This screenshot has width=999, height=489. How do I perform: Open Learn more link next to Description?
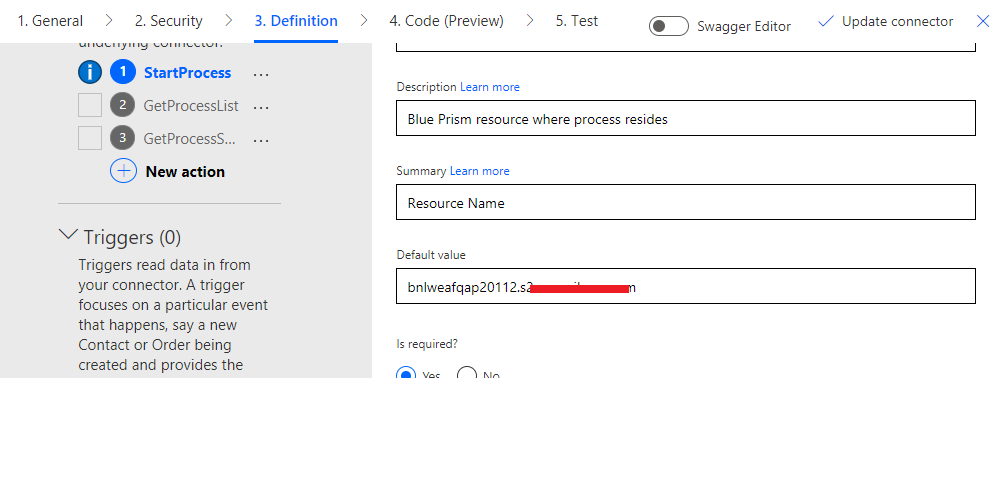(x=490, y=87)
